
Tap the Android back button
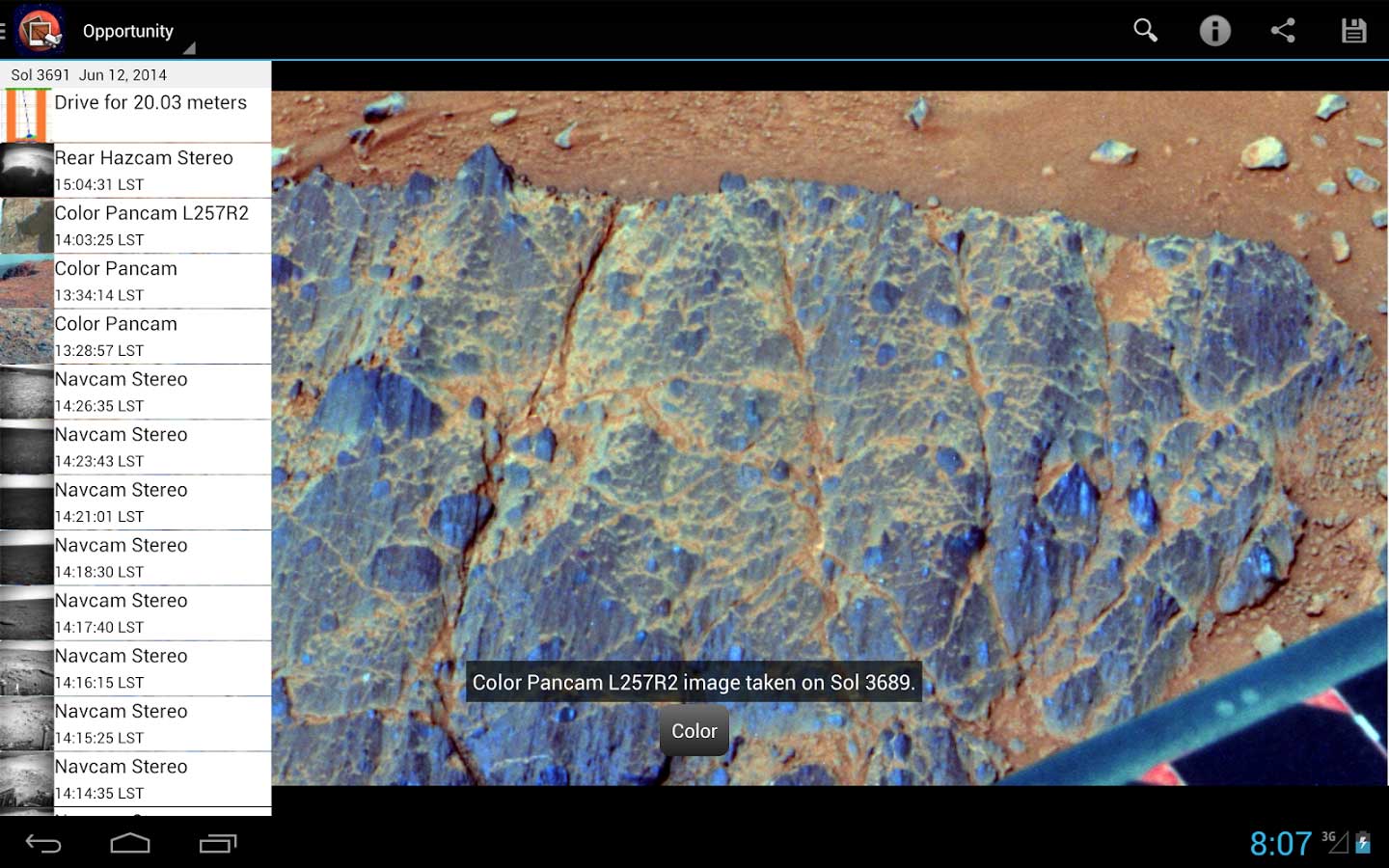pos(43,844)
